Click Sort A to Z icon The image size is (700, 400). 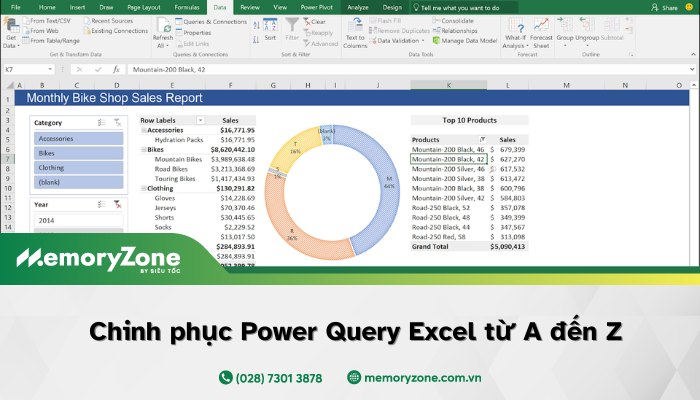[256, 25]
